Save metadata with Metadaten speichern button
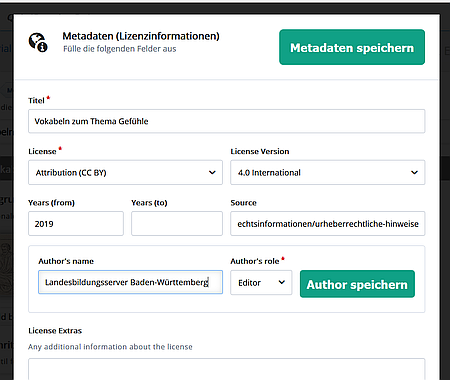Viewport: 450px width, 380px height. pyautogui.click(x=352, y=47)
